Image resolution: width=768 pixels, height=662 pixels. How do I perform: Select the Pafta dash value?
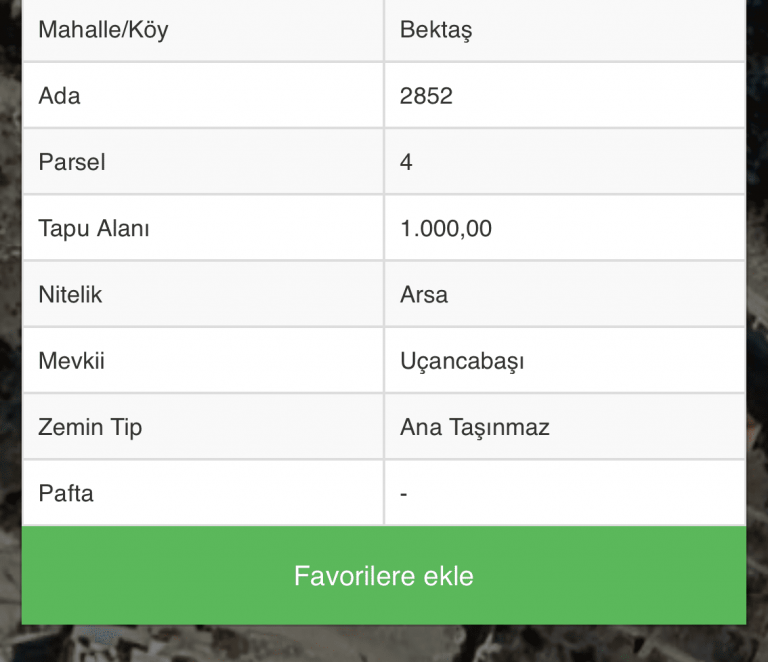click(x=404, y=494)
